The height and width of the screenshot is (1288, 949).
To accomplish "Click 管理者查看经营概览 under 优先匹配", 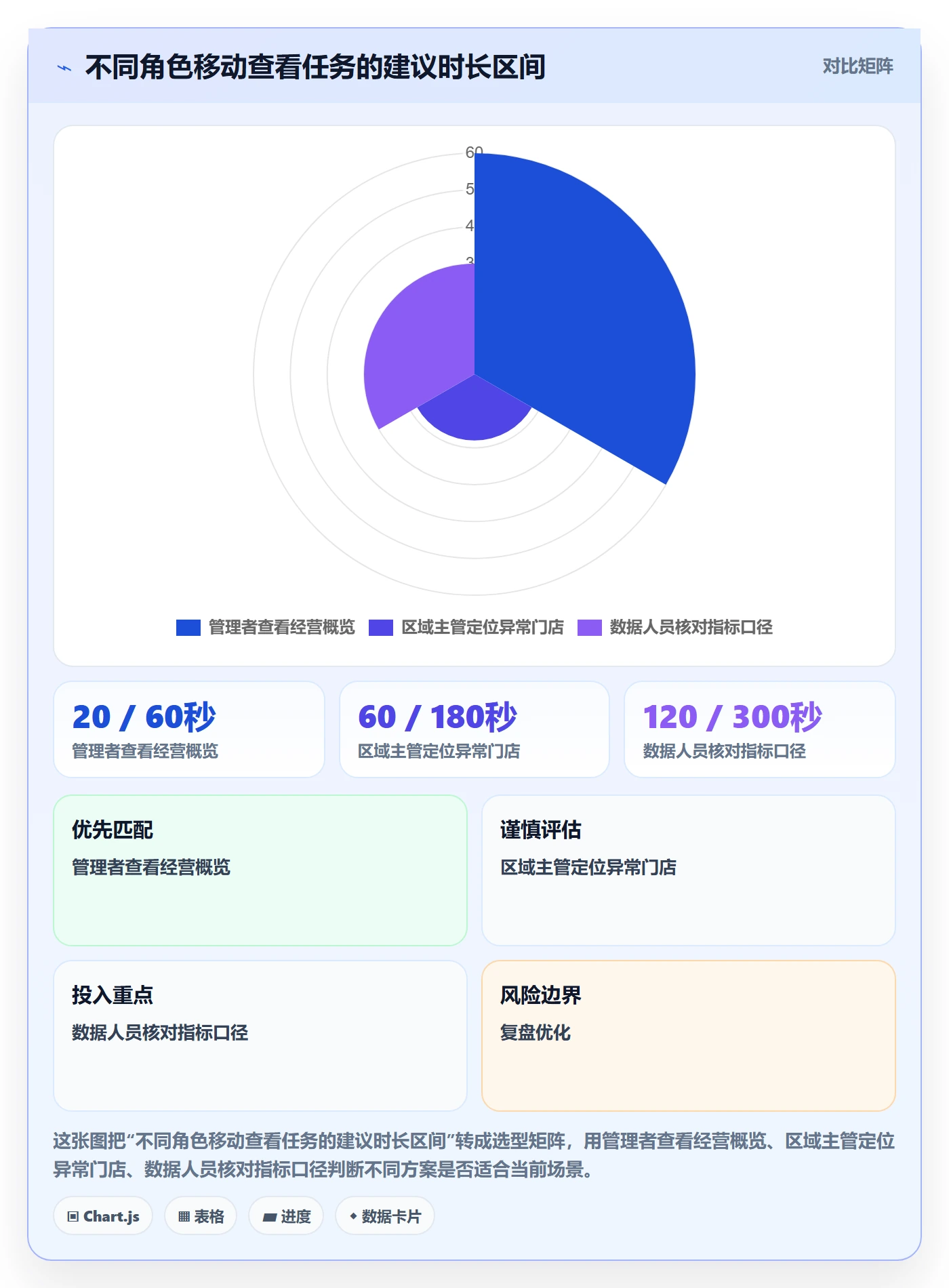I will (x=151, y=867).
